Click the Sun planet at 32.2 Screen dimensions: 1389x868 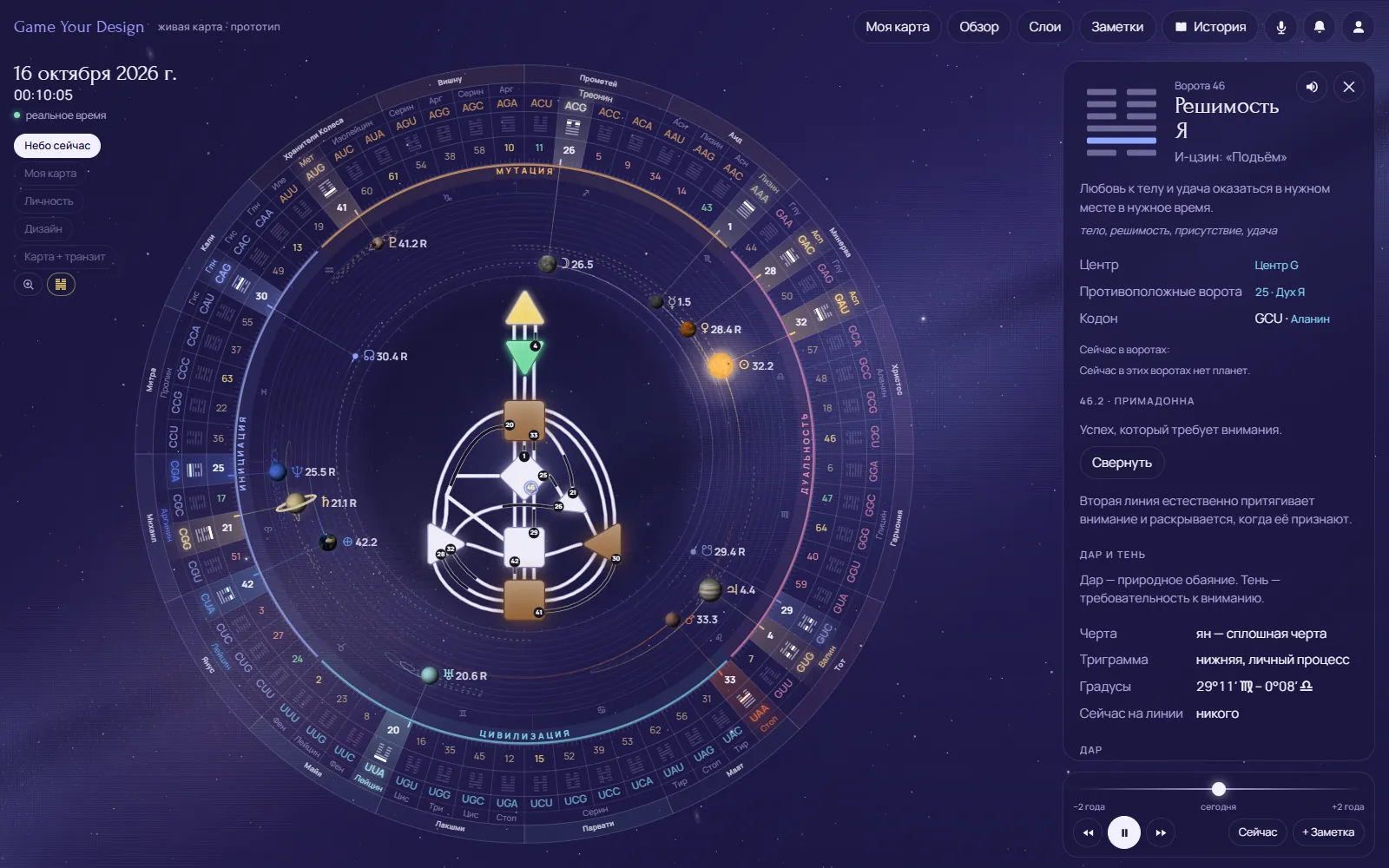pos(721,365)
